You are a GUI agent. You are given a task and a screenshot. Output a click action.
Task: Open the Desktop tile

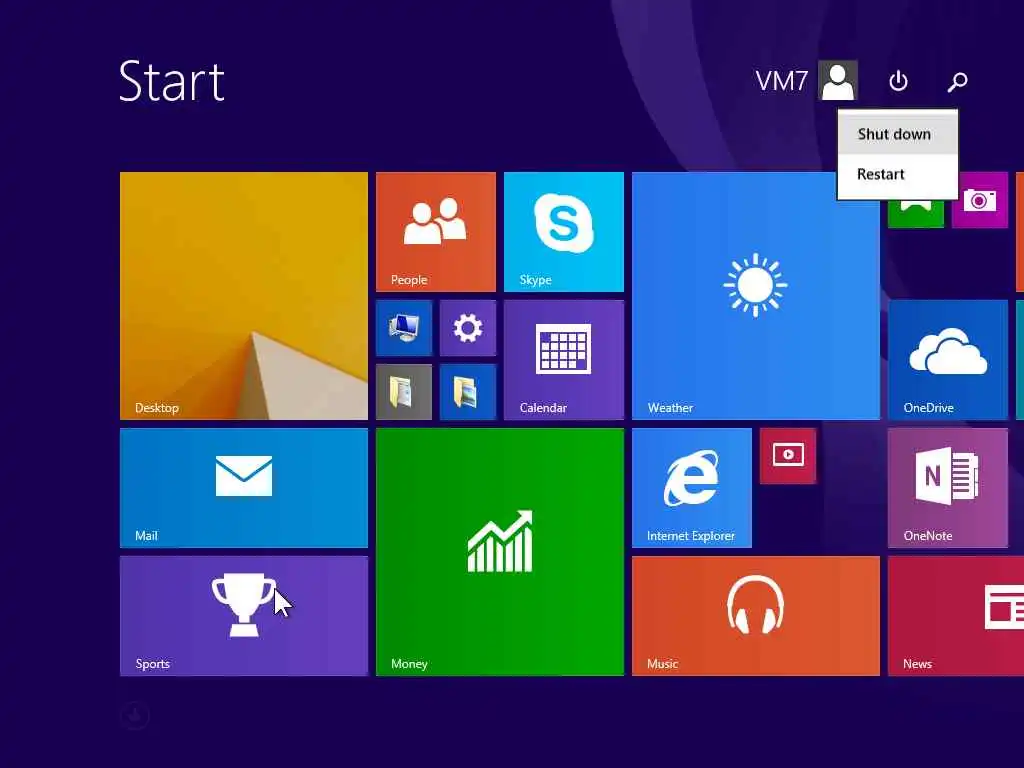tap(244, 296)
